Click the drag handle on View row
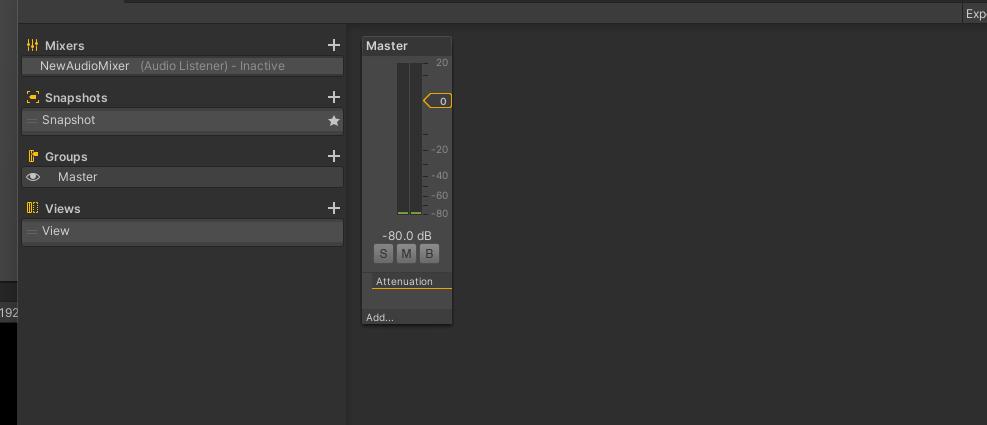 coord(31,232)
